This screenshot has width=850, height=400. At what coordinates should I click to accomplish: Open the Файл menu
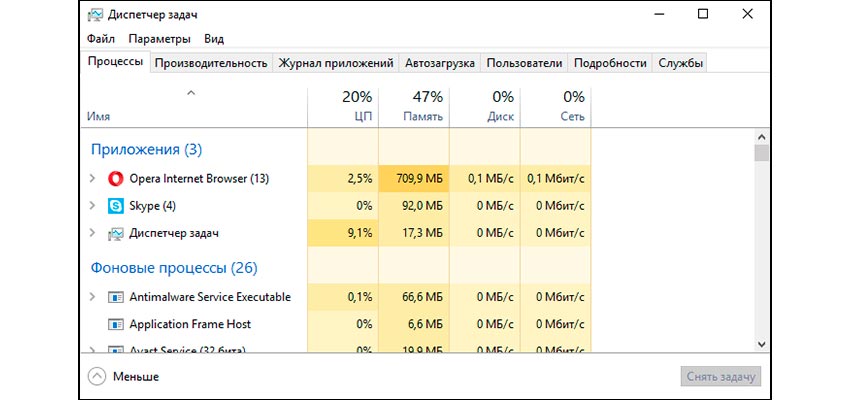coord(100,39)
